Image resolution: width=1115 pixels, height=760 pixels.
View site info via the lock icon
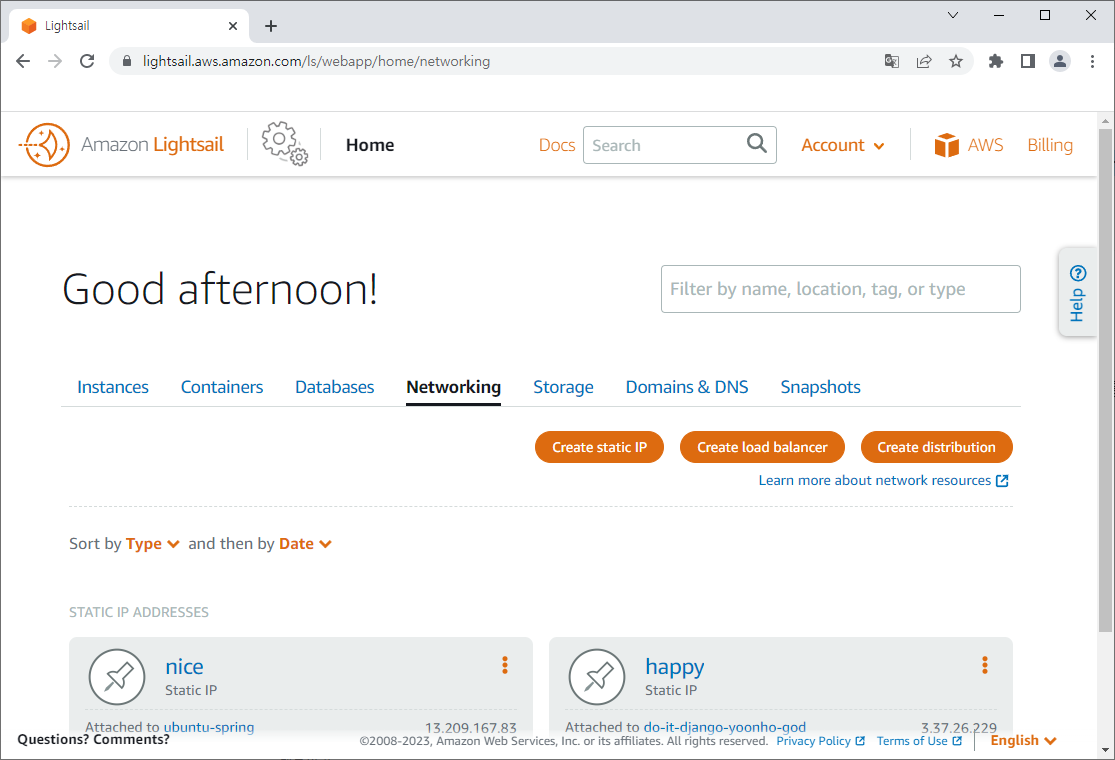click(127, 61)
